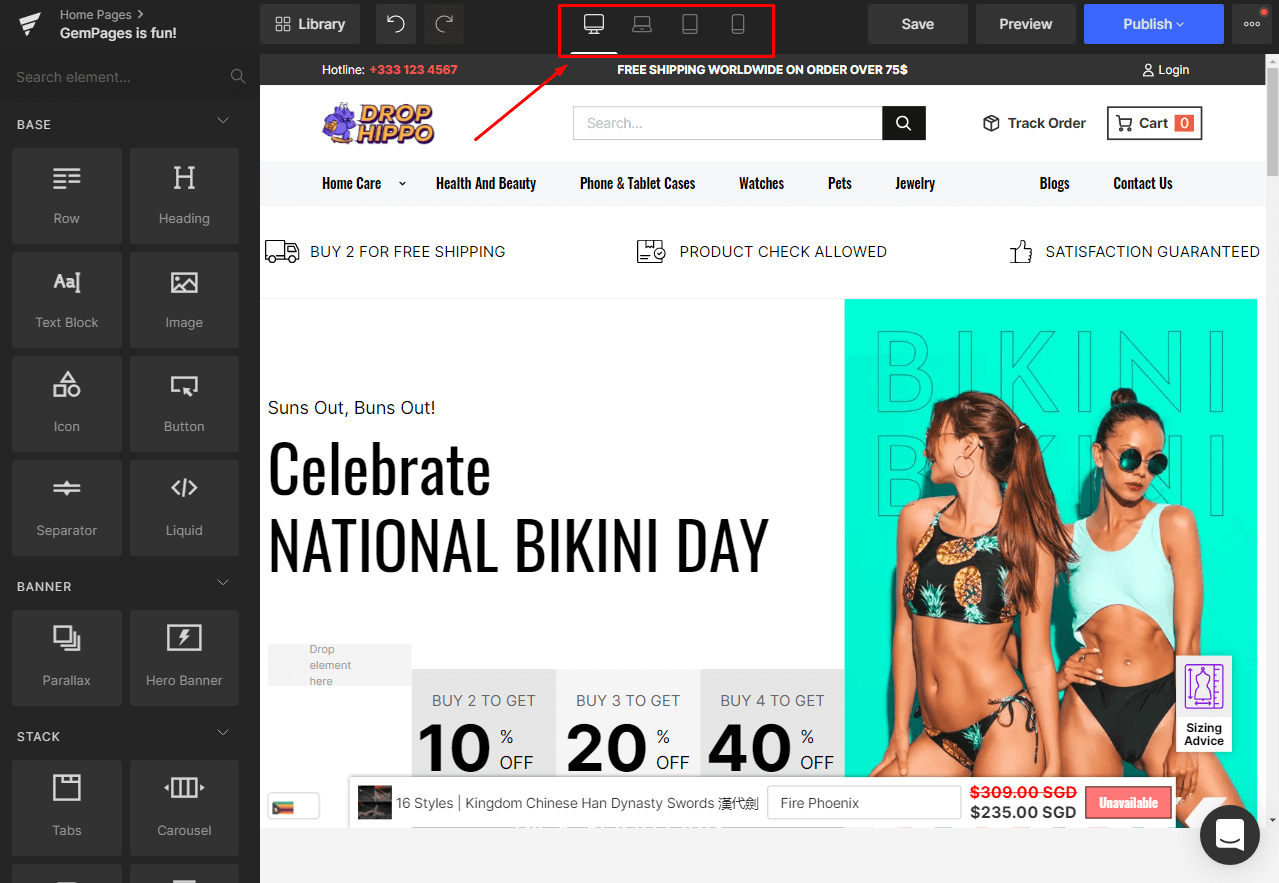Switch to laptop device view
The height and width of the screenshot is (883, 1279).
pos(642,25)
